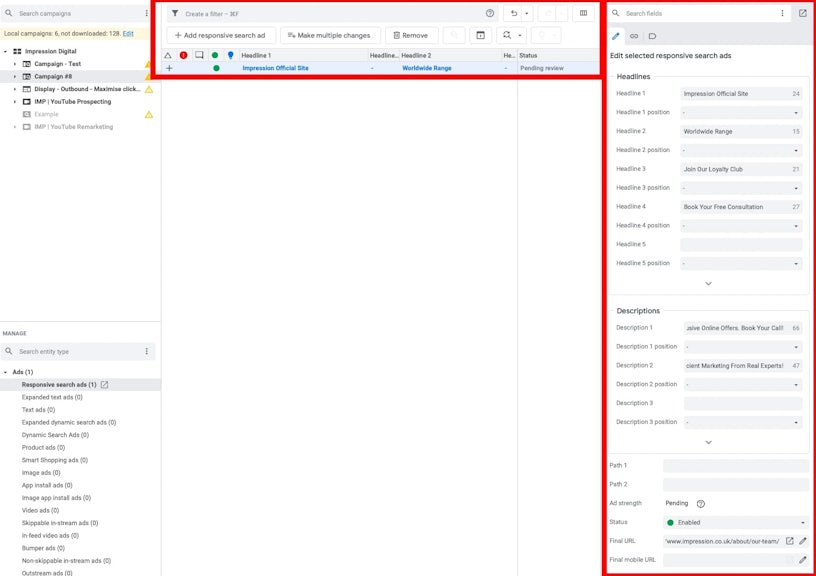Open the filter help question mark icon
The height and width of the screenshot is (576, 816).
pos(490,14)
